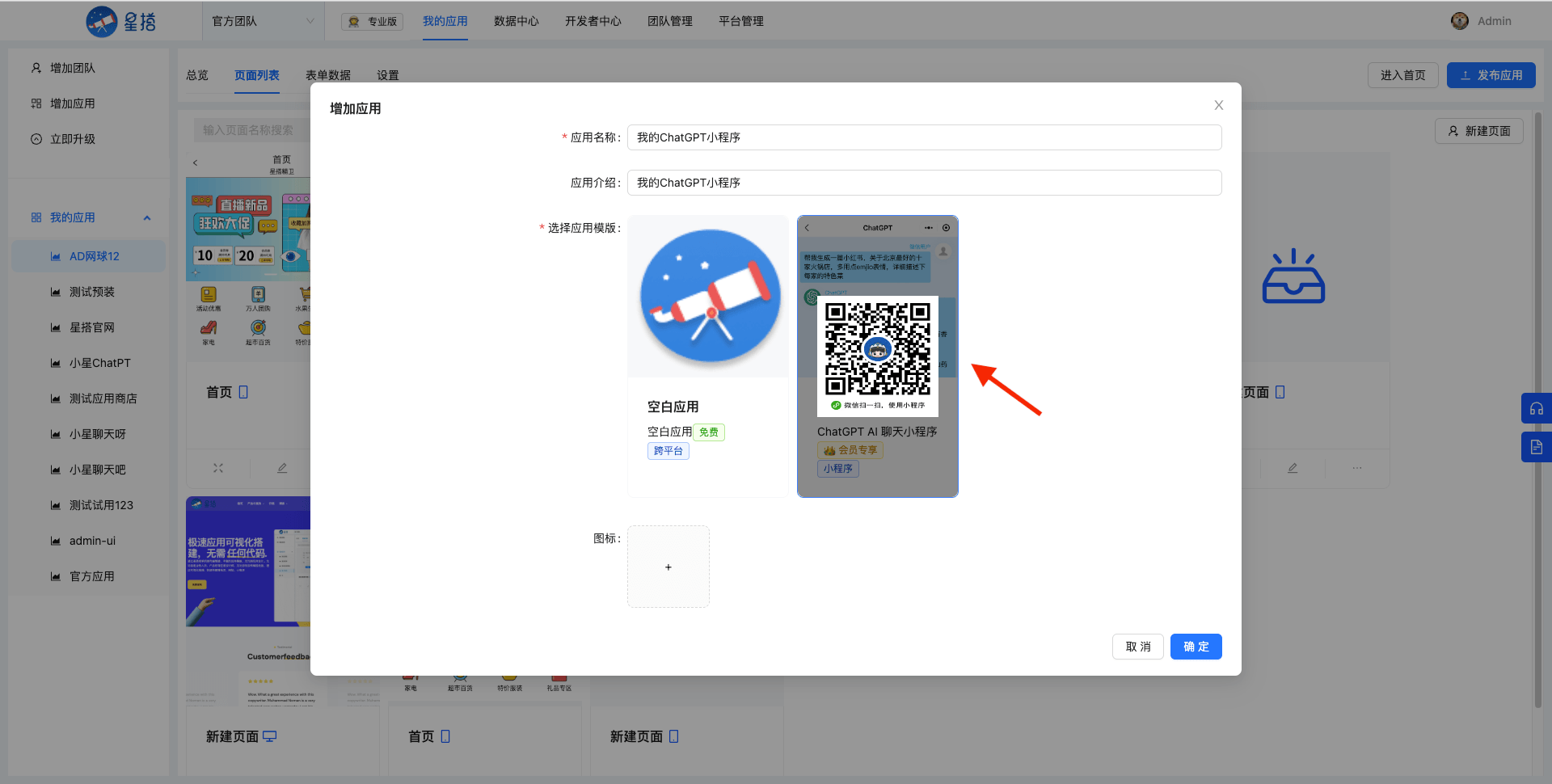Screen dimensions: 1552x784
Task: Click the more options ellipsis icon
Action: click(1357, 468)
